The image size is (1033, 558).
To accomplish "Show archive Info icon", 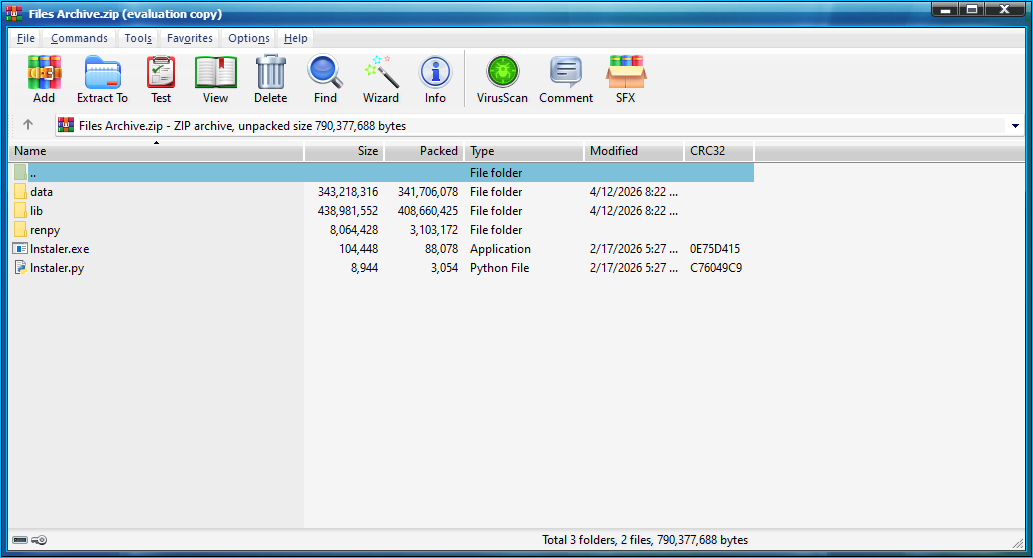I will click(435, 72).
